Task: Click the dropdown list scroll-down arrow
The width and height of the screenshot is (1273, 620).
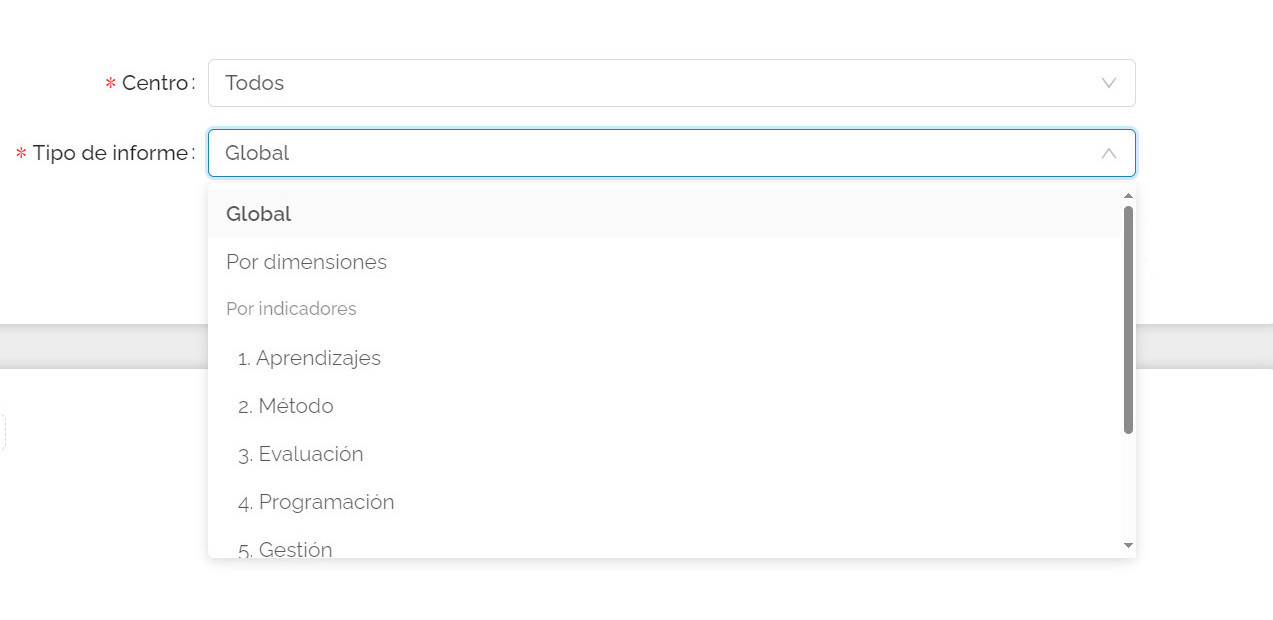Action: click(1128, 546)
